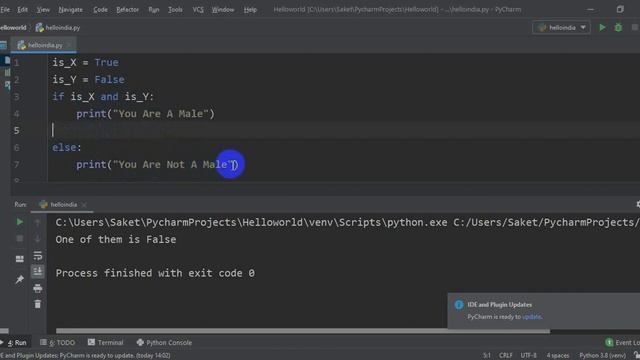Clear console output with the trash icon
The image size is (640, 360).
tap(38, 304)
